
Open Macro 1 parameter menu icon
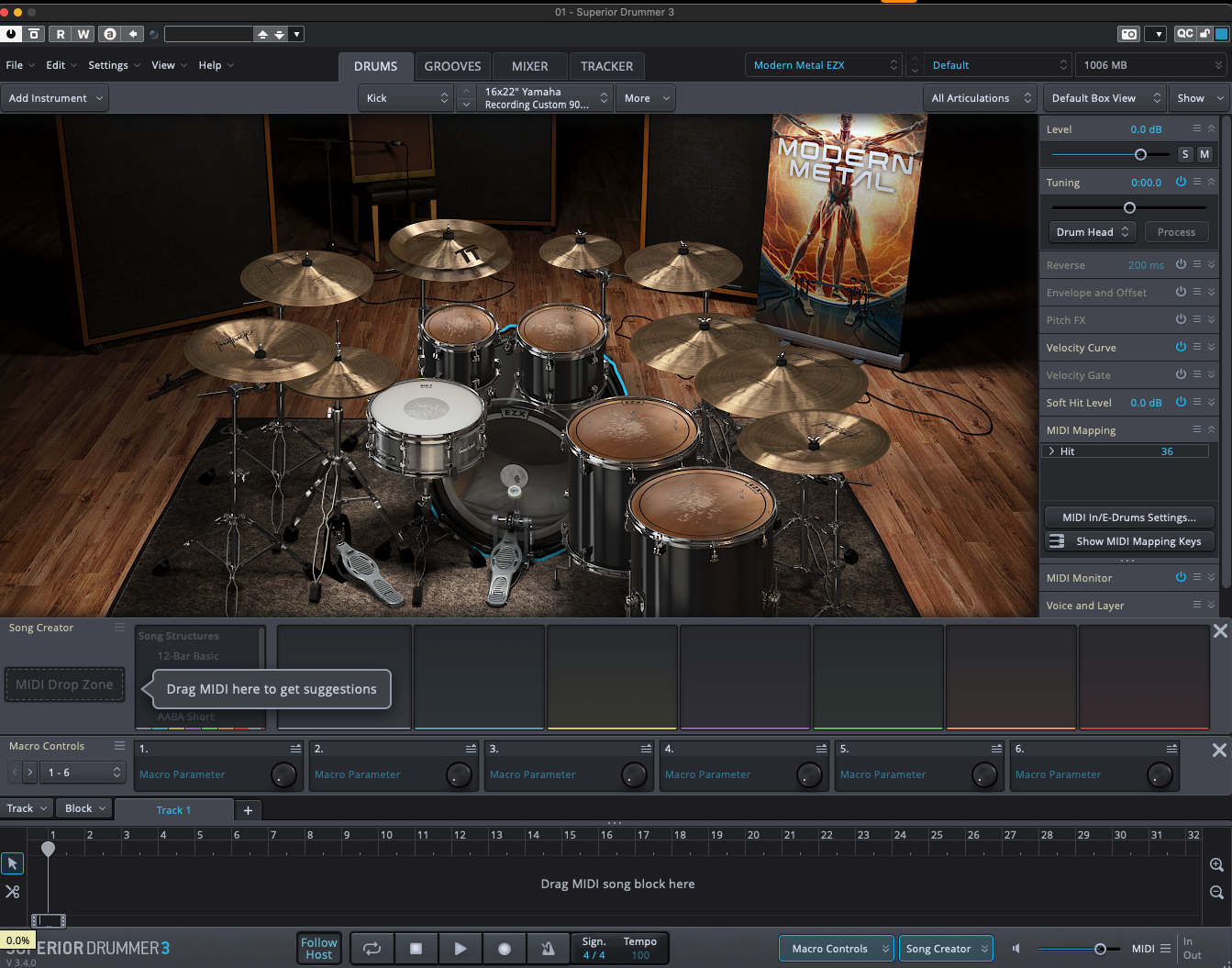(x=295, y=749)
